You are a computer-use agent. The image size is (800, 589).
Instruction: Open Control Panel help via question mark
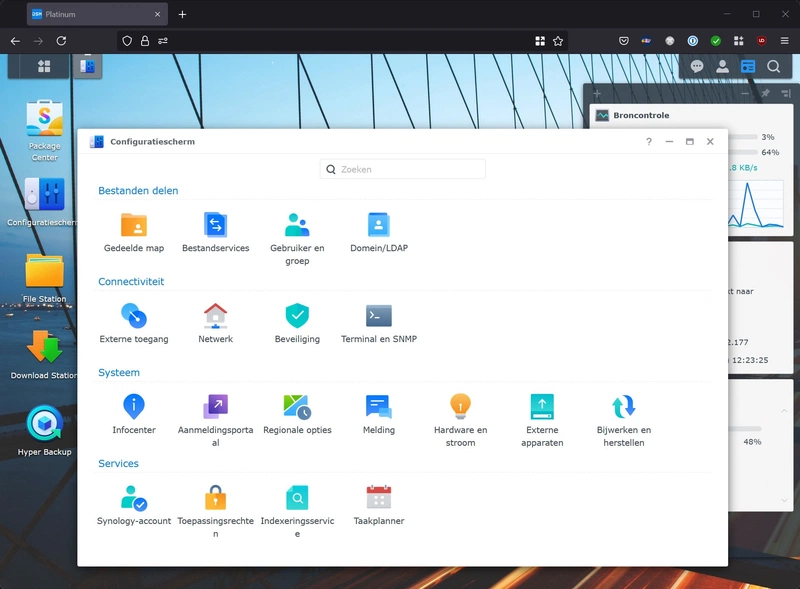pyautogui.click(x=647, y=142)
